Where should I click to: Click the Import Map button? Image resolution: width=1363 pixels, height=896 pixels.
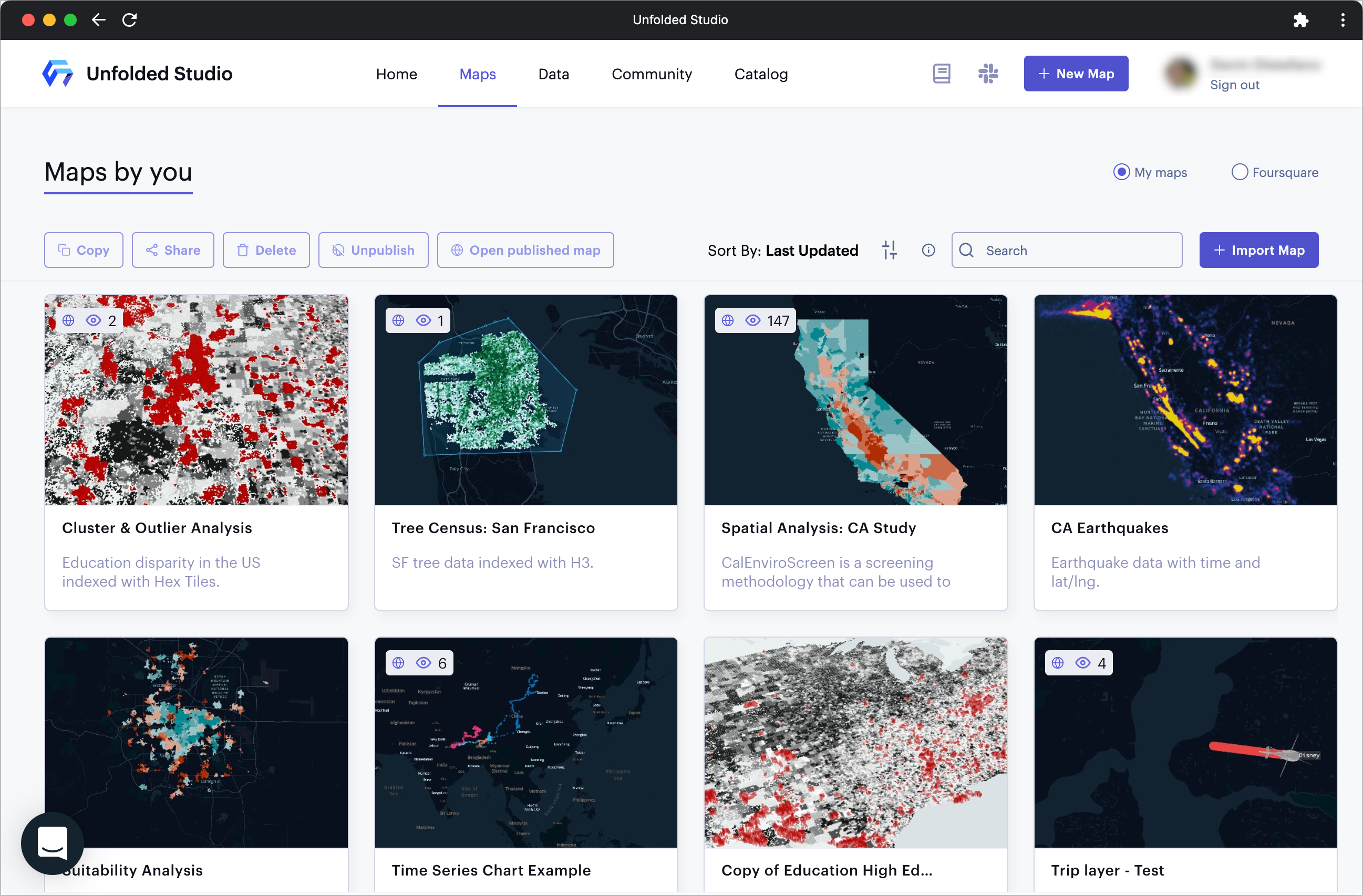(1259, 250)
